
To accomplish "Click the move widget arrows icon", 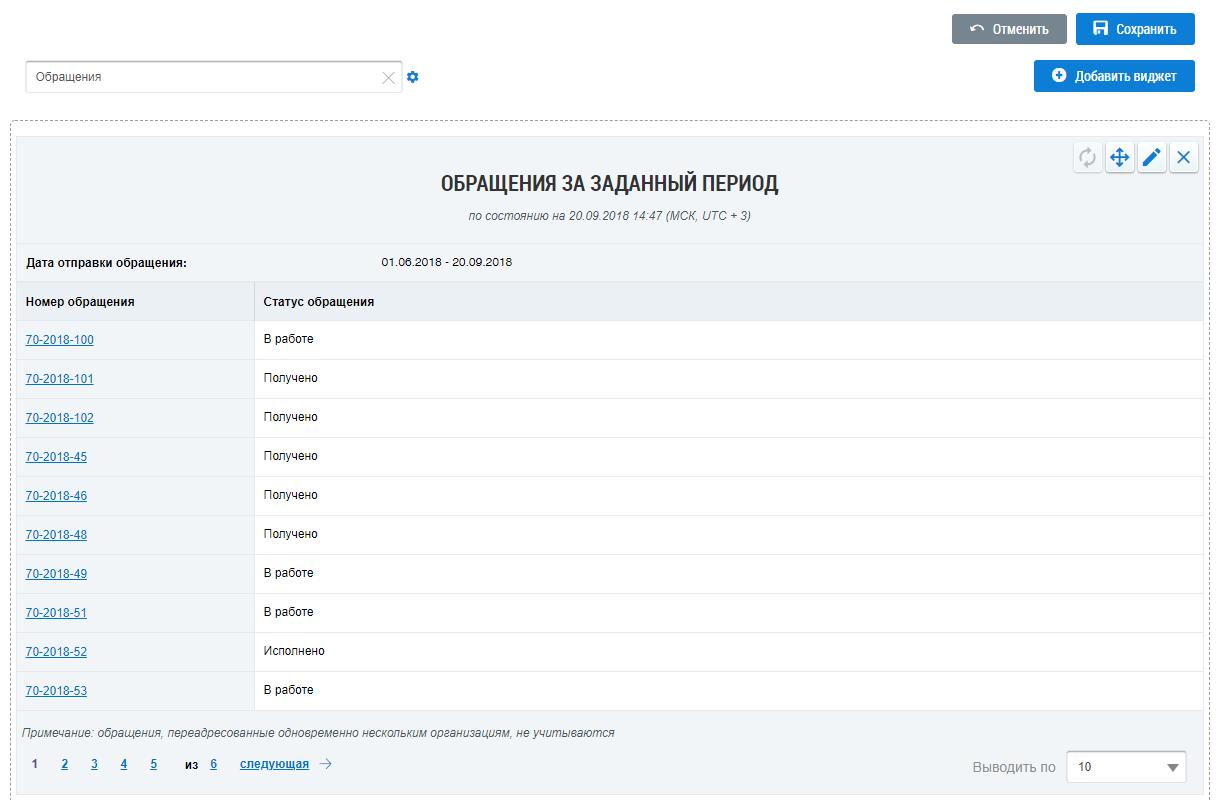I will (1120, 157).
